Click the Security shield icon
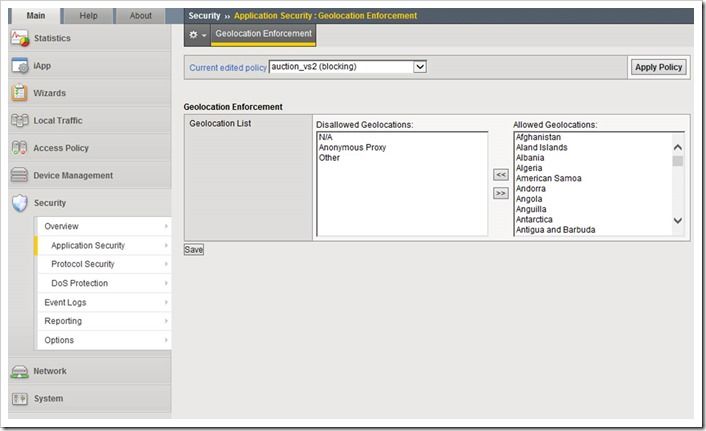The width and height of the screenshot is (706, 431). click(20, 203)
